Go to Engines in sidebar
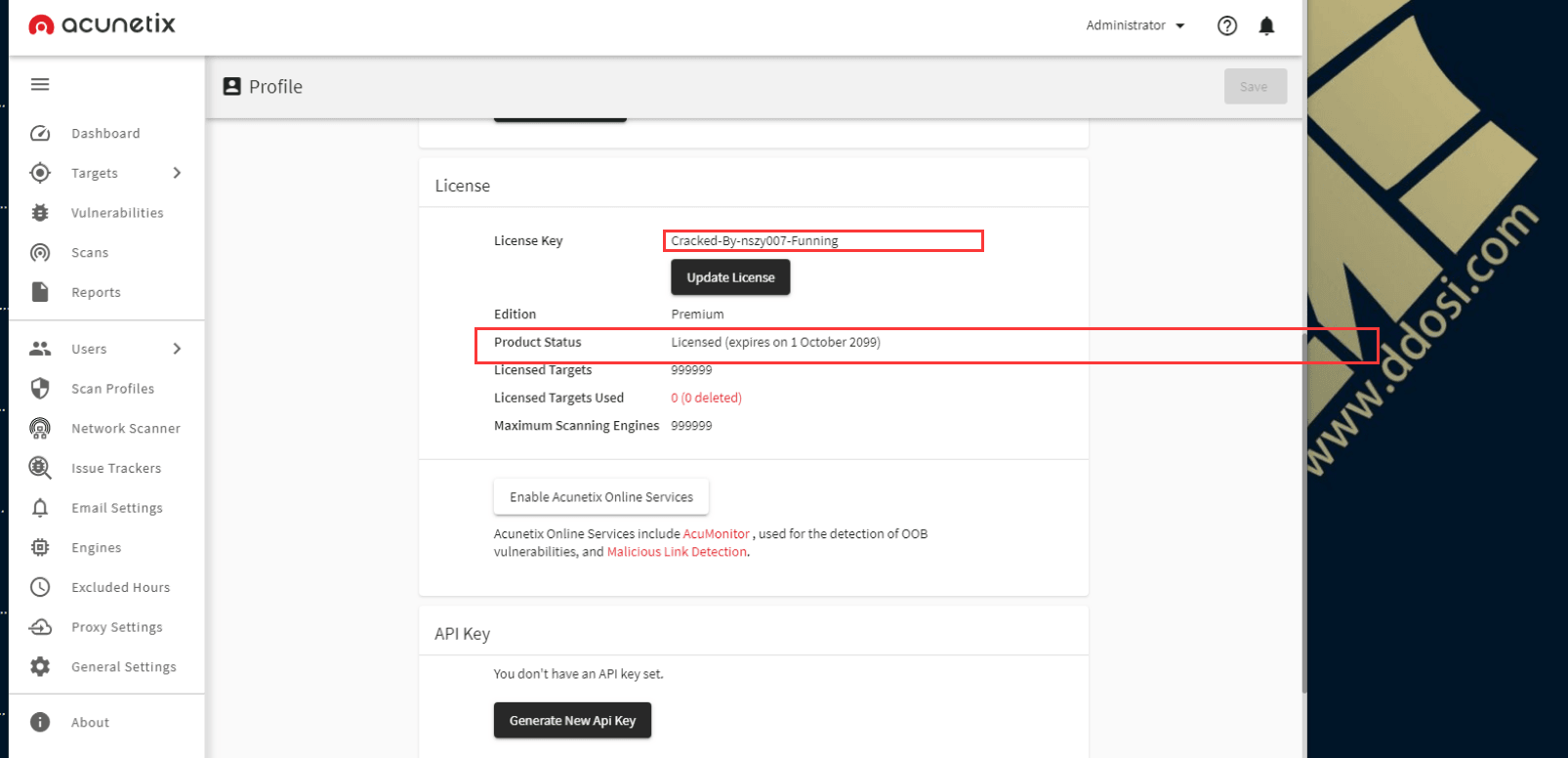Screen dimensions: 1568x758 click(x=97, y=548)
